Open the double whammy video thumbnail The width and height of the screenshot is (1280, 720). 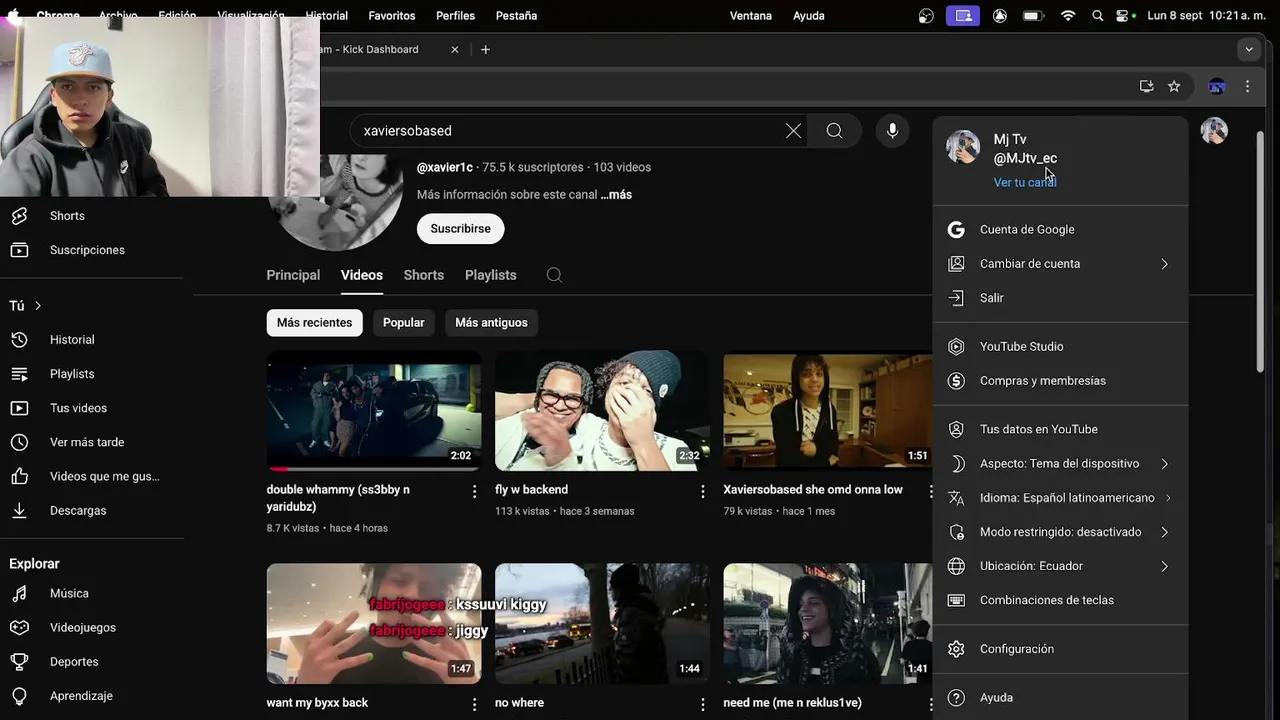[374, 411]
